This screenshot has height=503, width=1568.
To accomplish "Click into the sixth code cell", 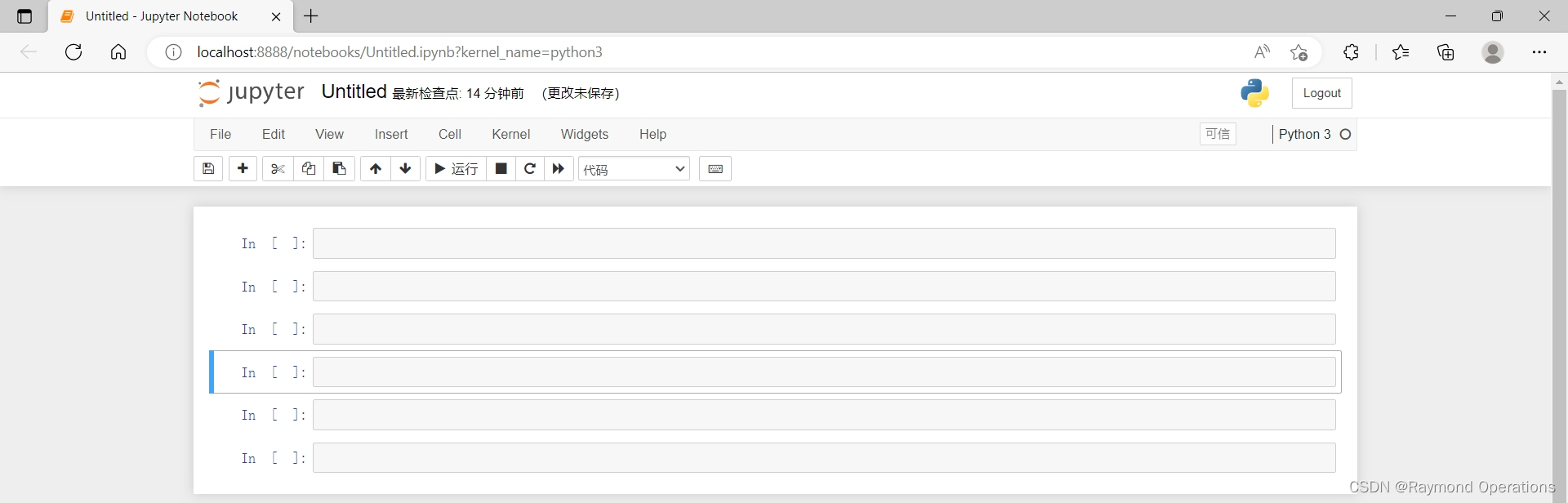I will click(x=824, y=458).
